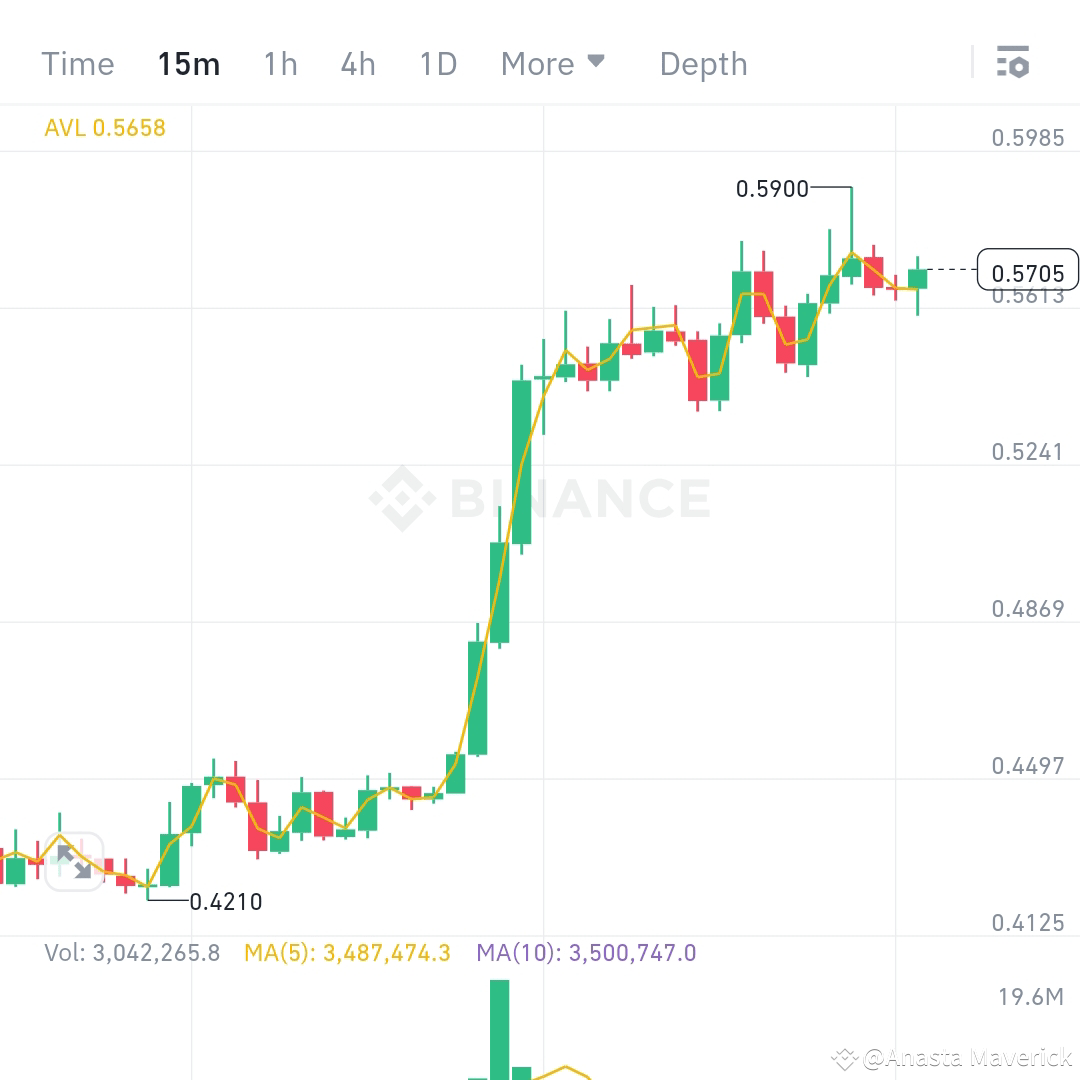Select the Time interval option
The height and width of the screenshot is (1080, 1080).
coord(77,63)
